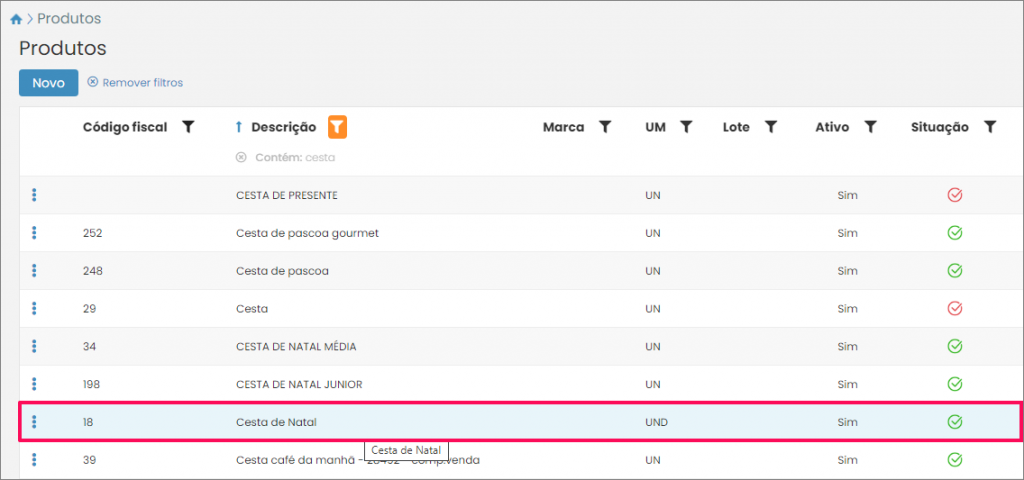The height and width of the screenshot is (480, 1024).
Task: Click red status icon on Cesta row
Action: click(954, 309)
